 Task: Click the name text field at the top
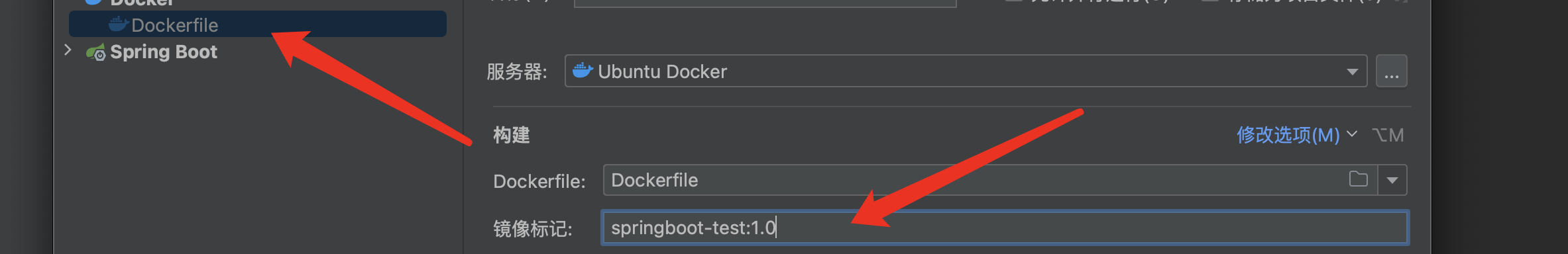765,3
